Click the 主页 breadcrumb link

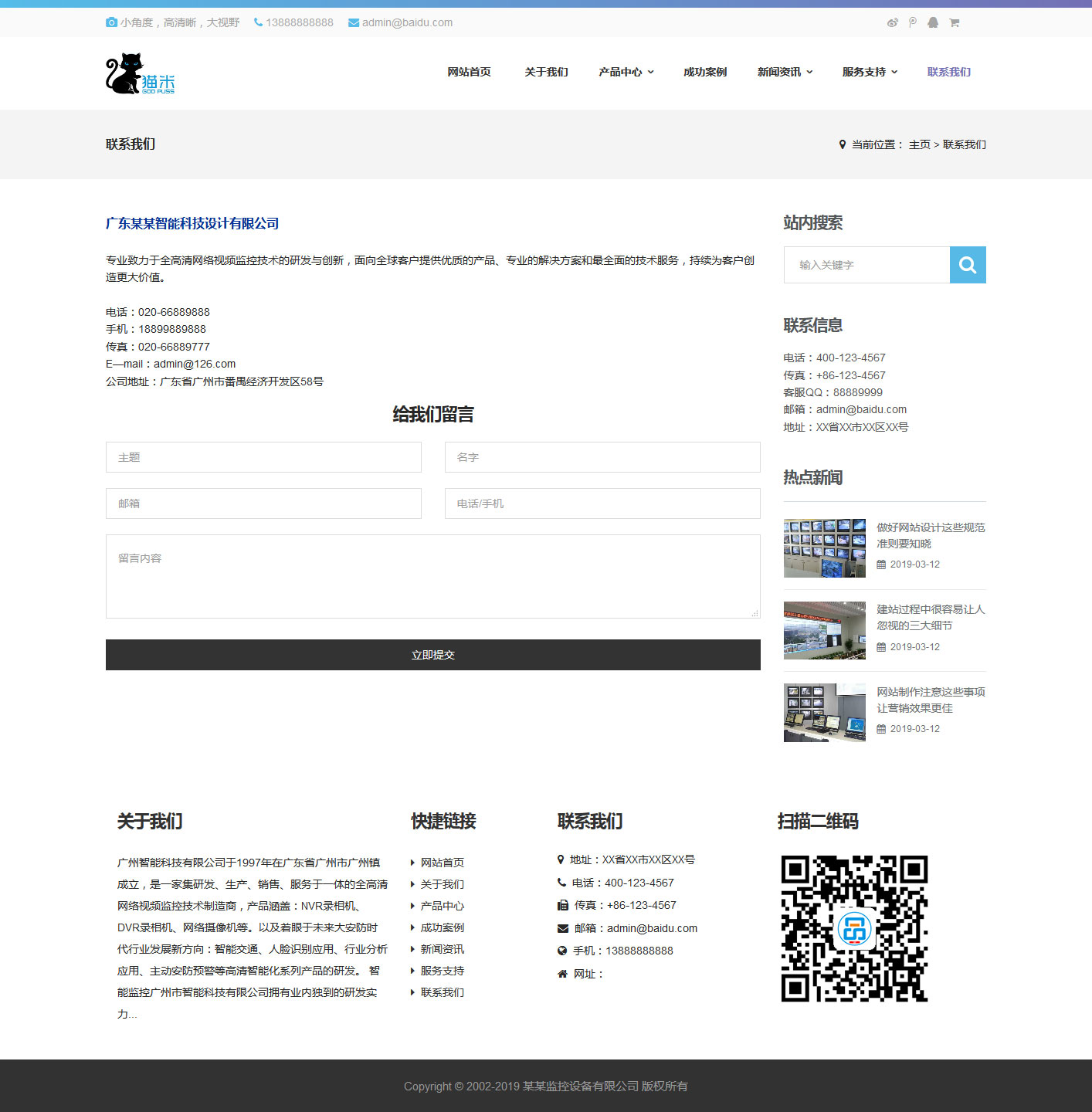pos(919,144)
